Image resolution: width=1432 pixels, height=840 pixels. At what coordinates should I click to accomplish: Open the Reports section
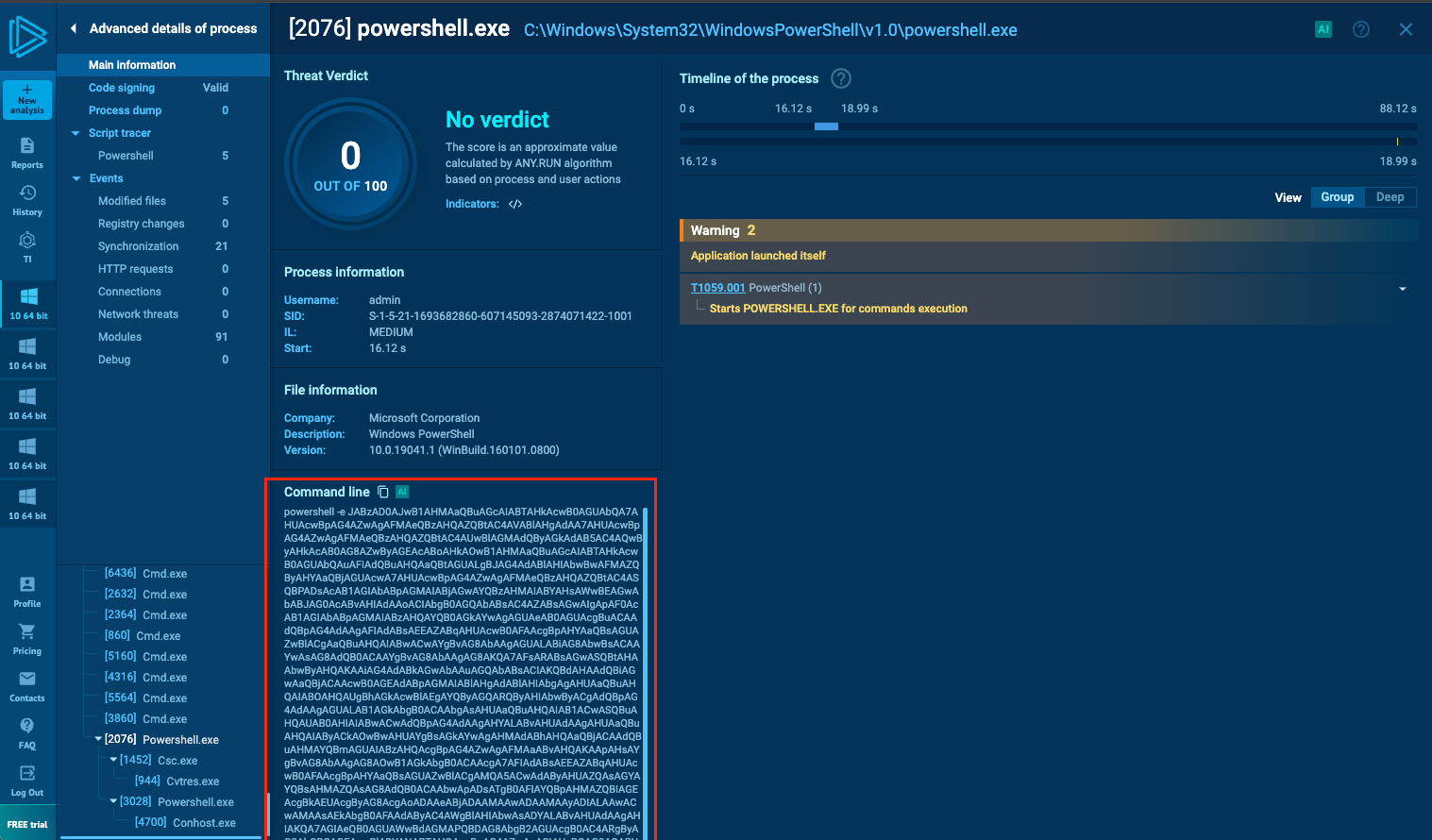[x=27, y=151]
